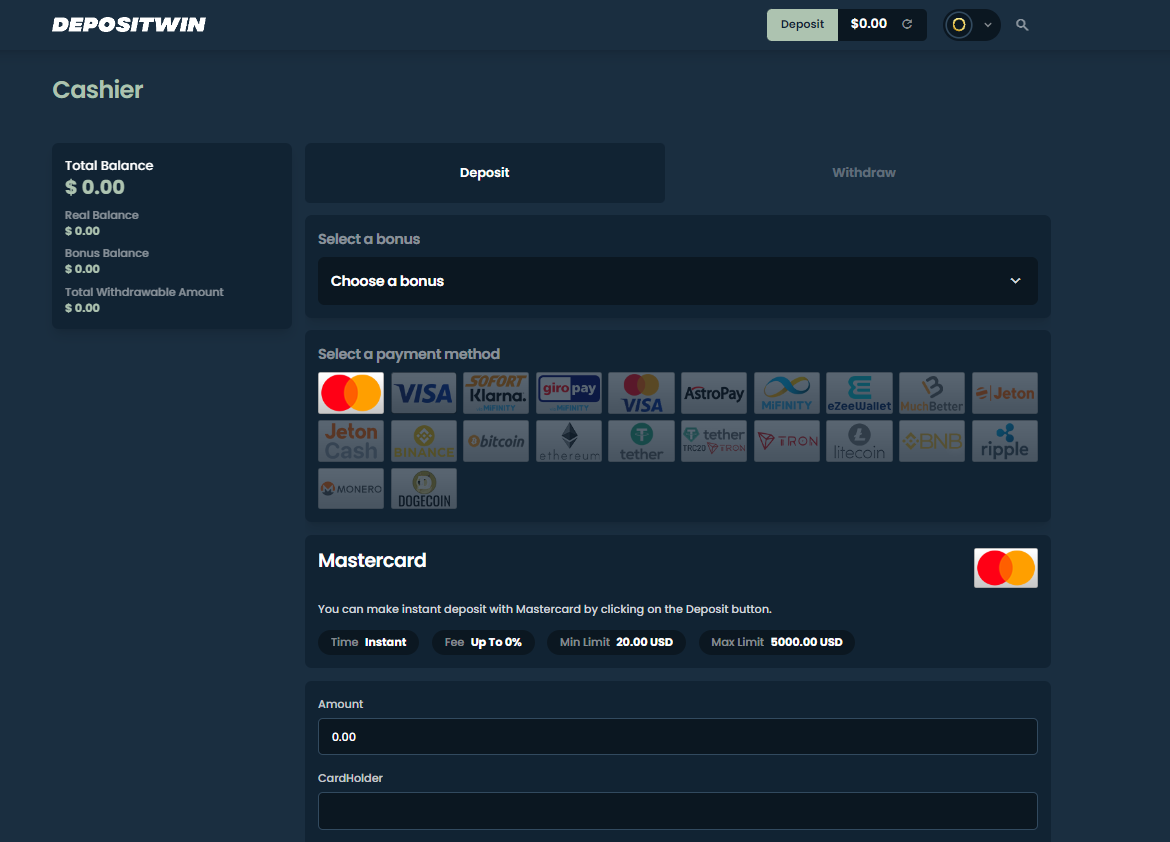Select the TRON payment icon

point(786,440)
